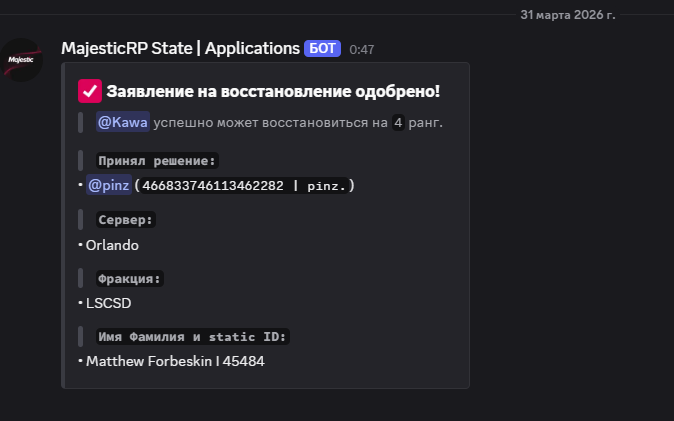
Task: Click the Сервер: field label
Action: (126, 220)
